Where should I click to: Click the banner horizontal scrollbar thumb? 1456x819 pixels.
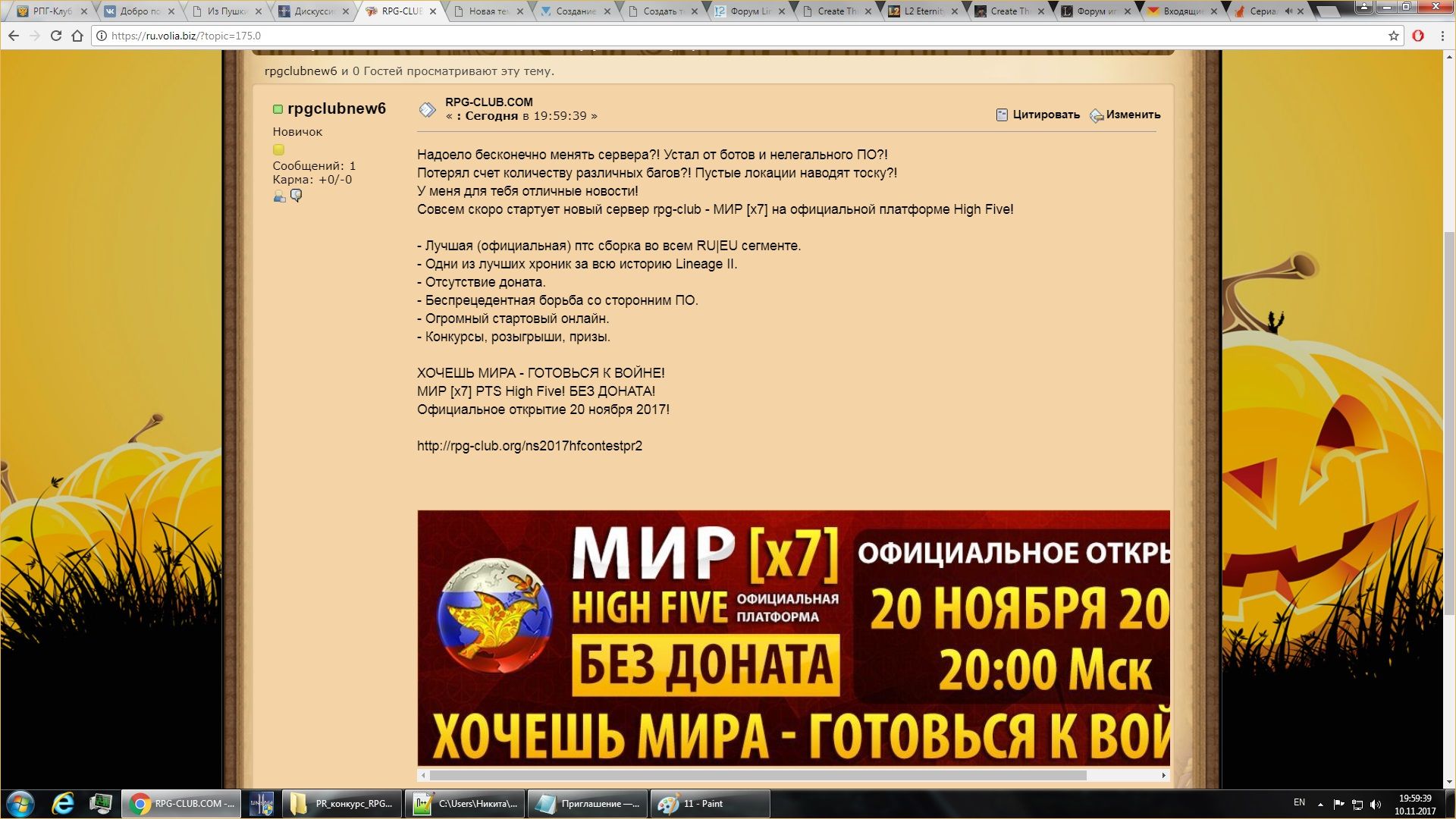click(x=758, y=776)
